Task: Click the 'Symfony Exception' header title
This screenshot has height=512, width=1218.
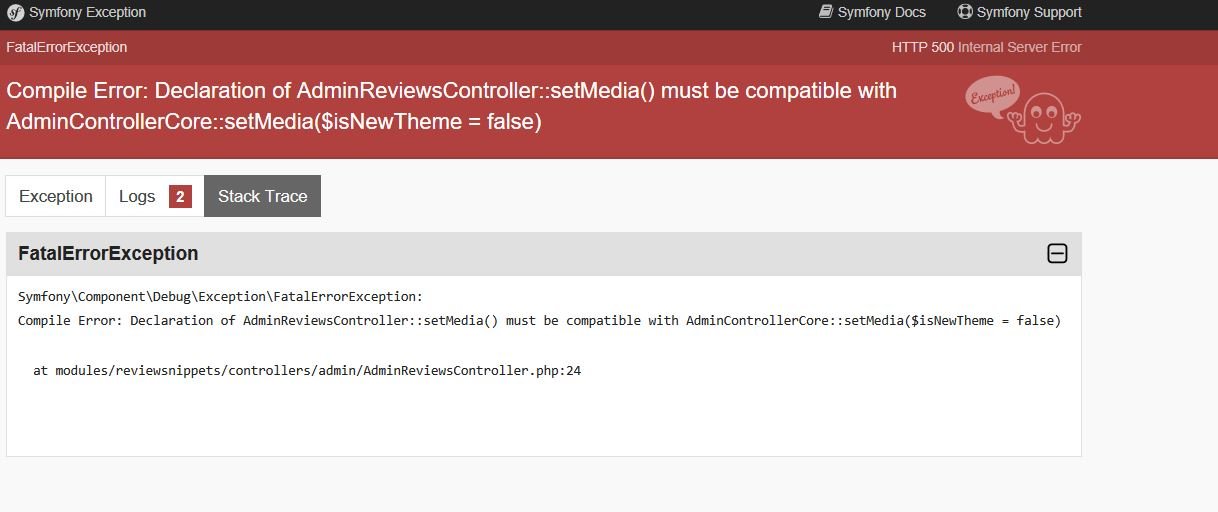Action: point(87,12)
